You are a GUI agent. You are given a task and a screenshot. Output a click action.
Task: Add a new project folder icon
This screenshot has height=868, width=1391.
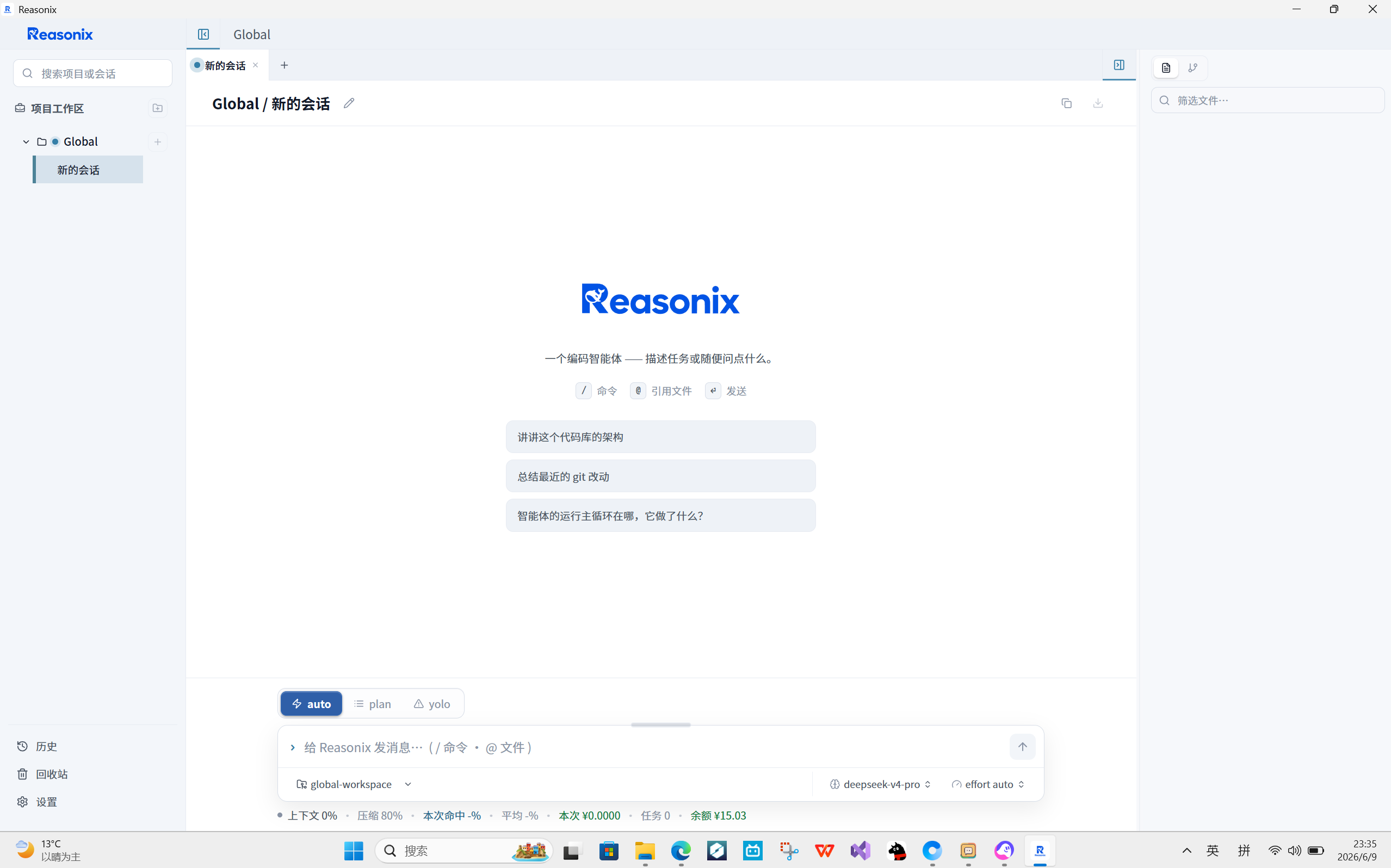tap(158, 108)
